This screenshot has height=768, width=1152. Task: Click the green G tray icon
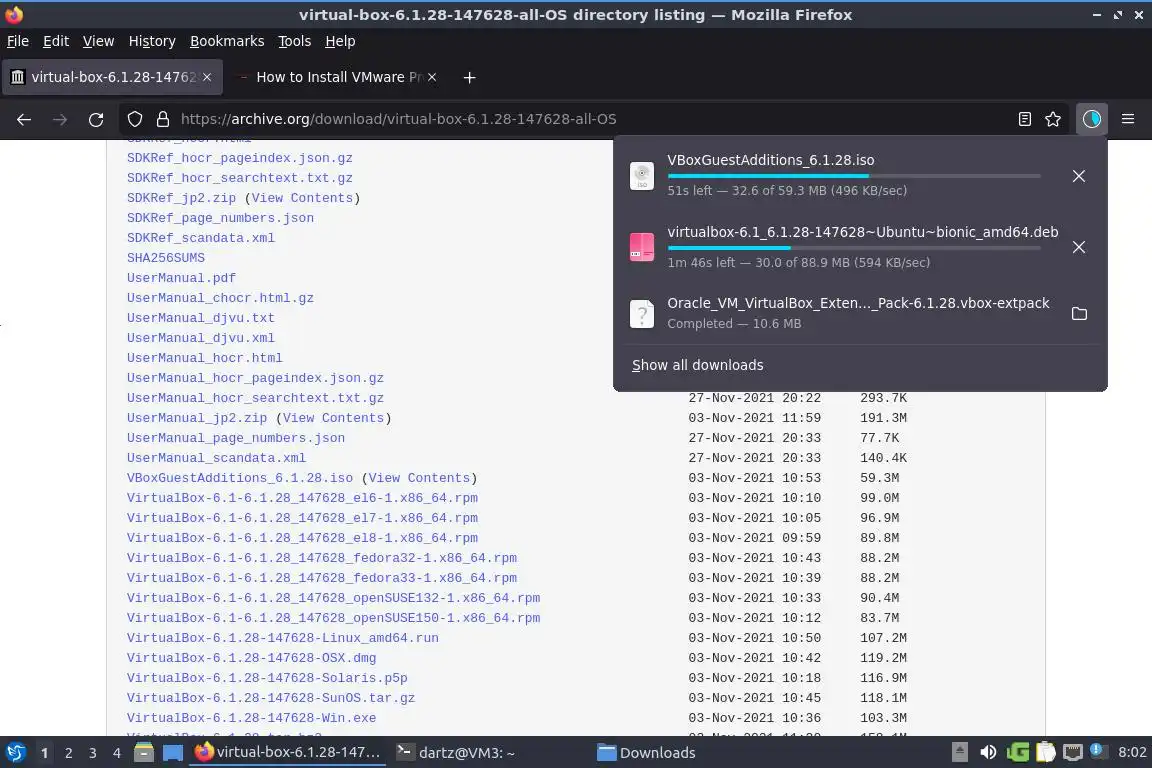click(x=1018, y=753)
